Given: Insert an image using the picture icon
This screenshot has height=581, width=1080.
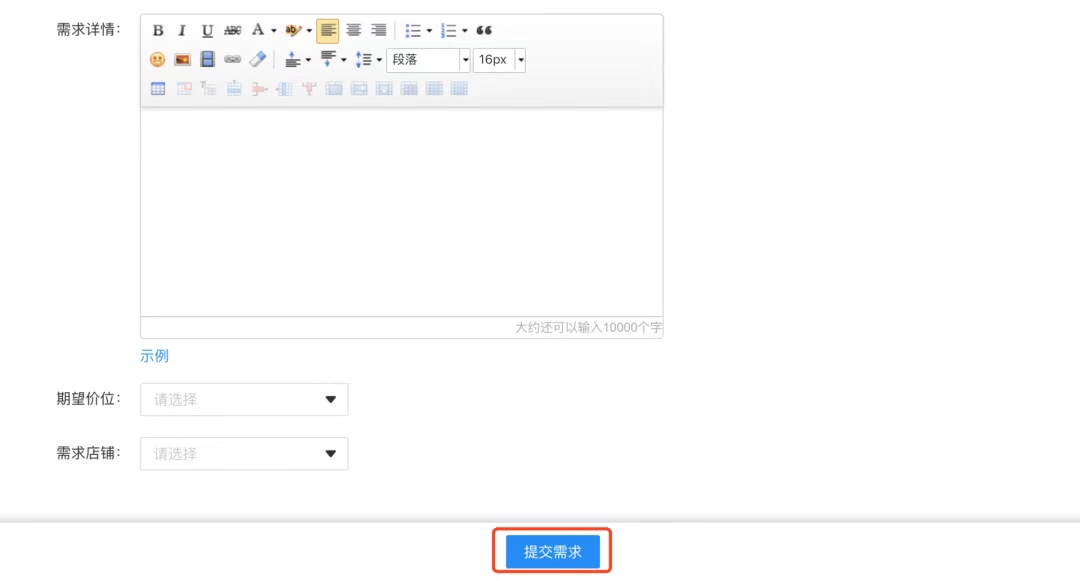Looking at the screenshot, I should (183, 60).
